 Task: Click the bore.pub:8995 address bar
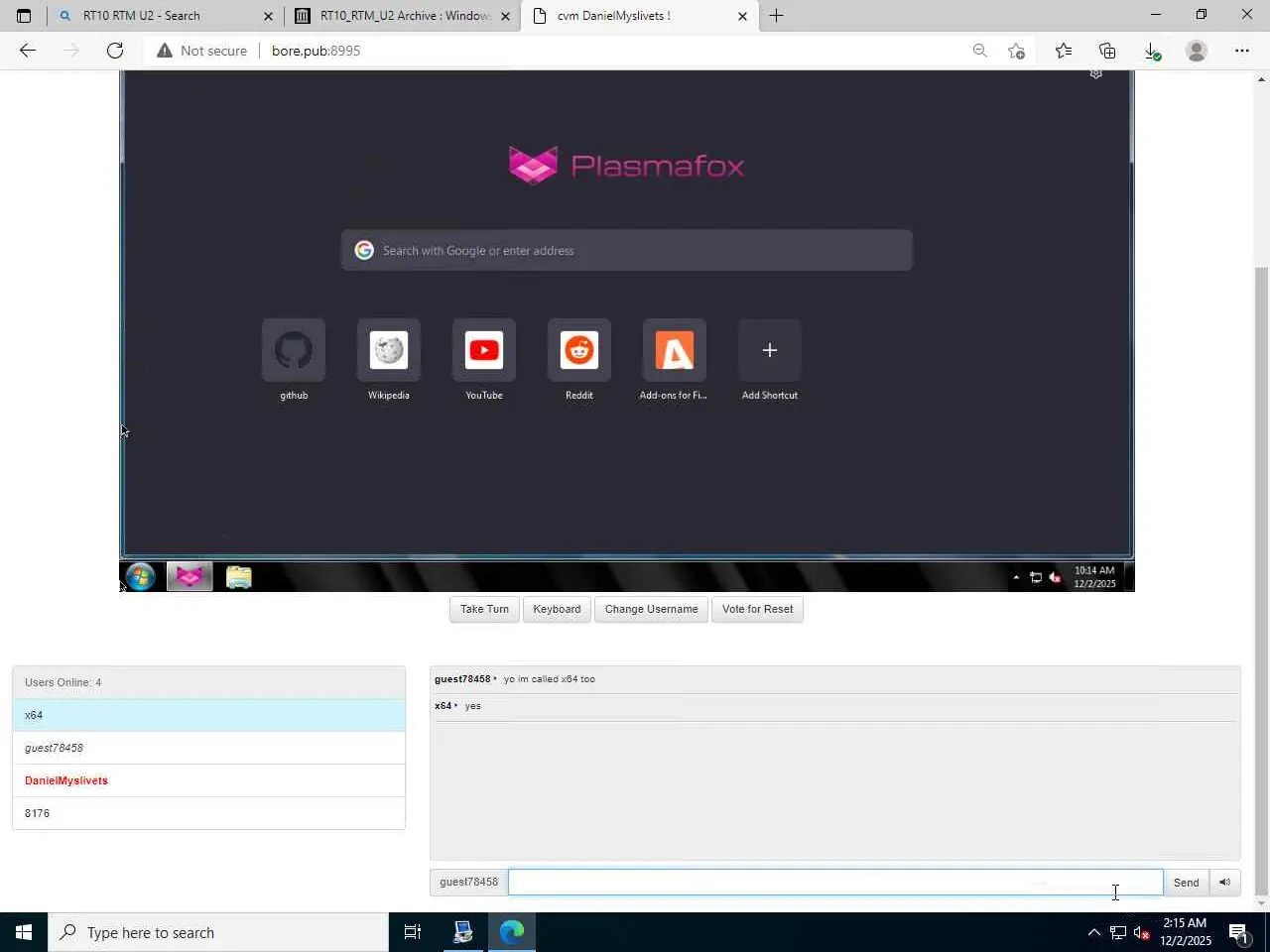(316, 51)
